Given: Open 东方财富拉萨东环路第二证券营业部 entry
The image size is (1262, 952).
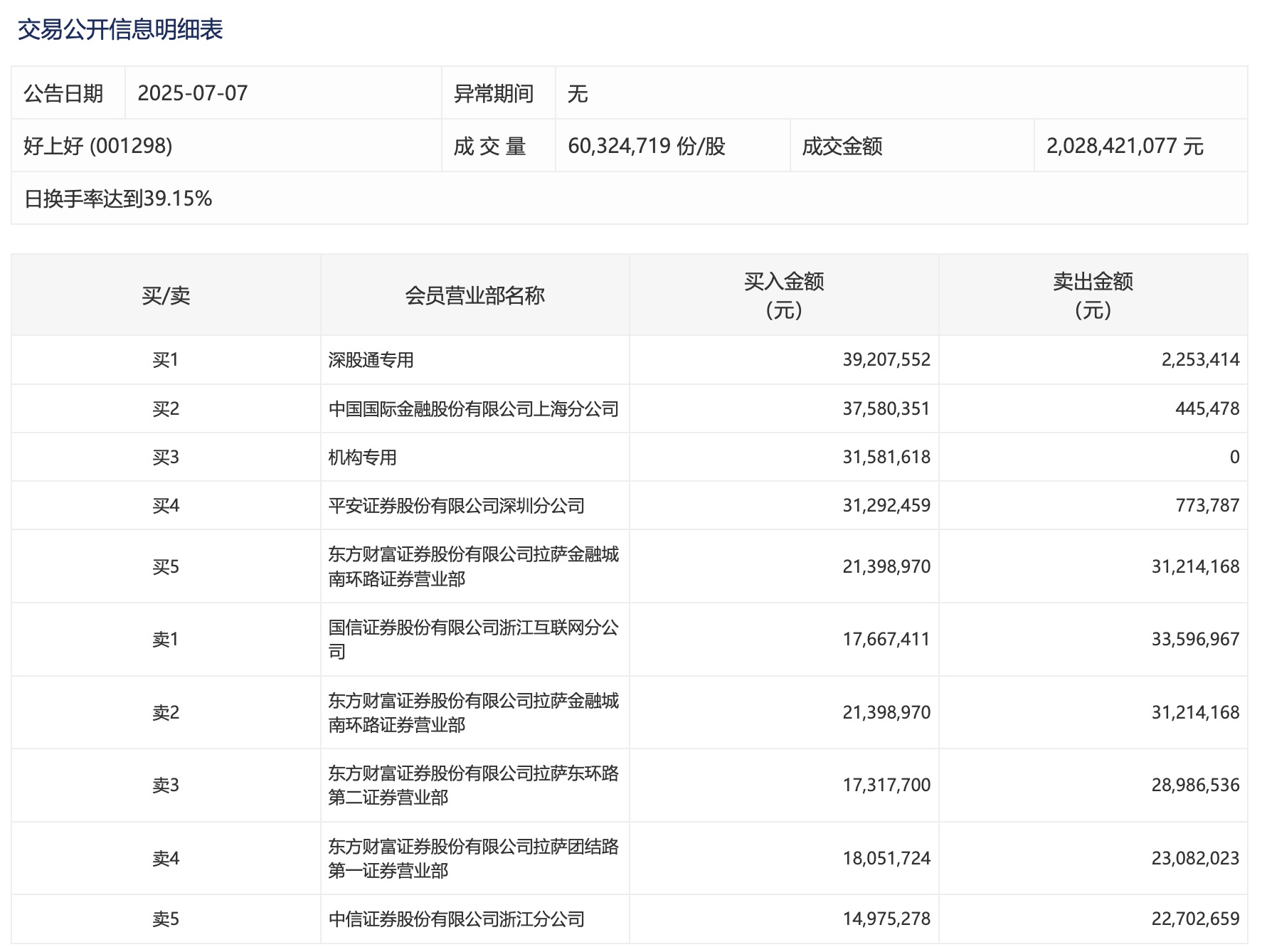Looking at the screenshot, I should (x=473, y=785).
